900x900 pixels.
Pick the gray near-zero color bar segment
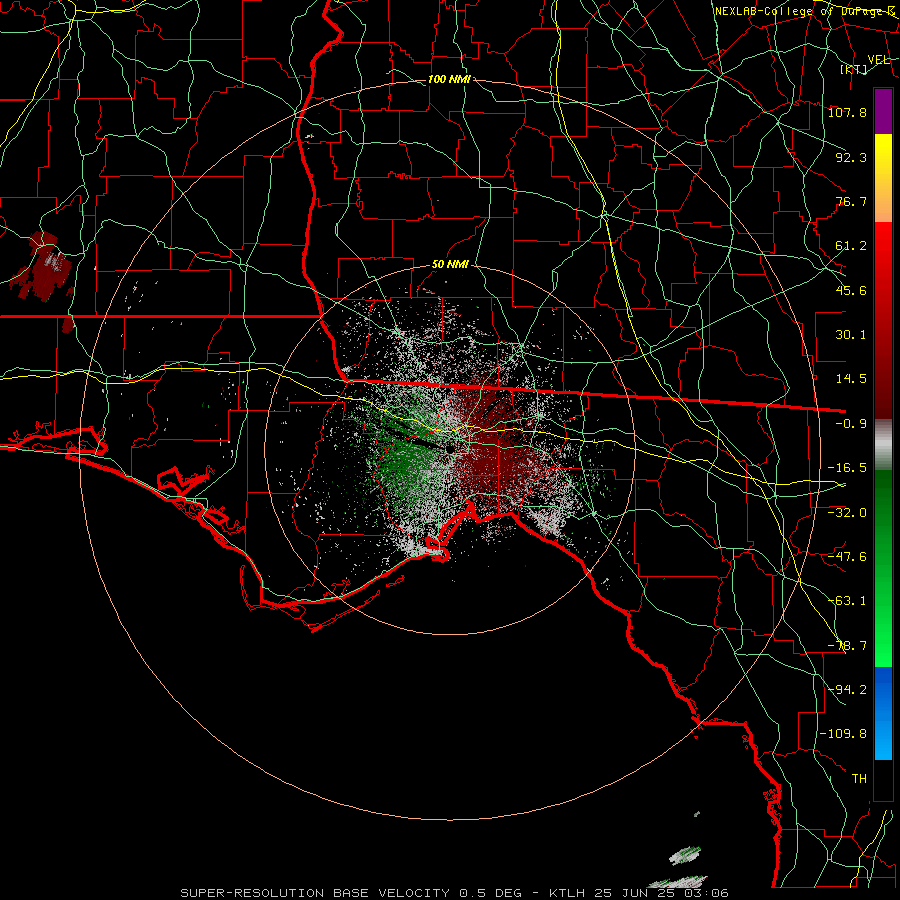[883, 445]
